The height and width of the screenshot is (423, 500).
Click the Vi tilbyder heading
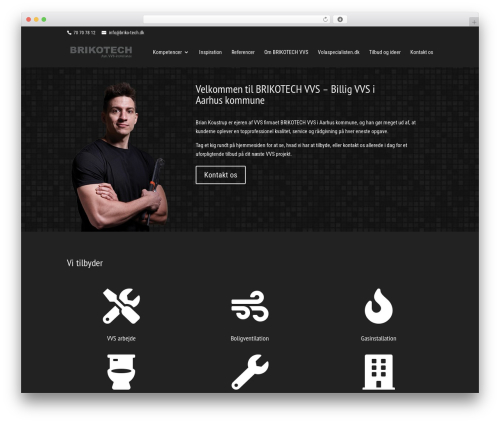click(85, 263)
